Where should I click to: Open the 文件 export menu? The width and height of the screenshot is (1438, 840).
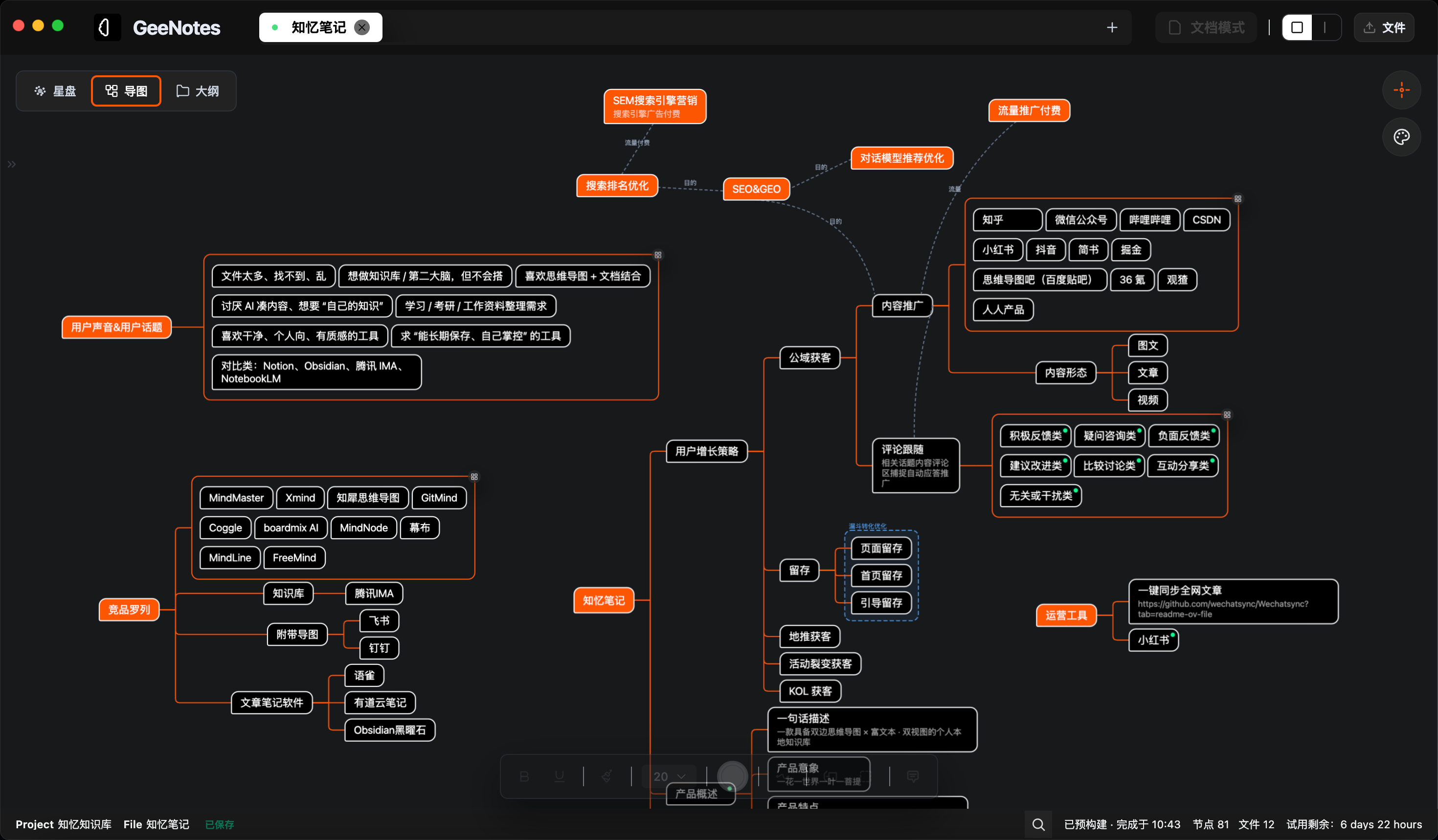[x=1384, y=27]
